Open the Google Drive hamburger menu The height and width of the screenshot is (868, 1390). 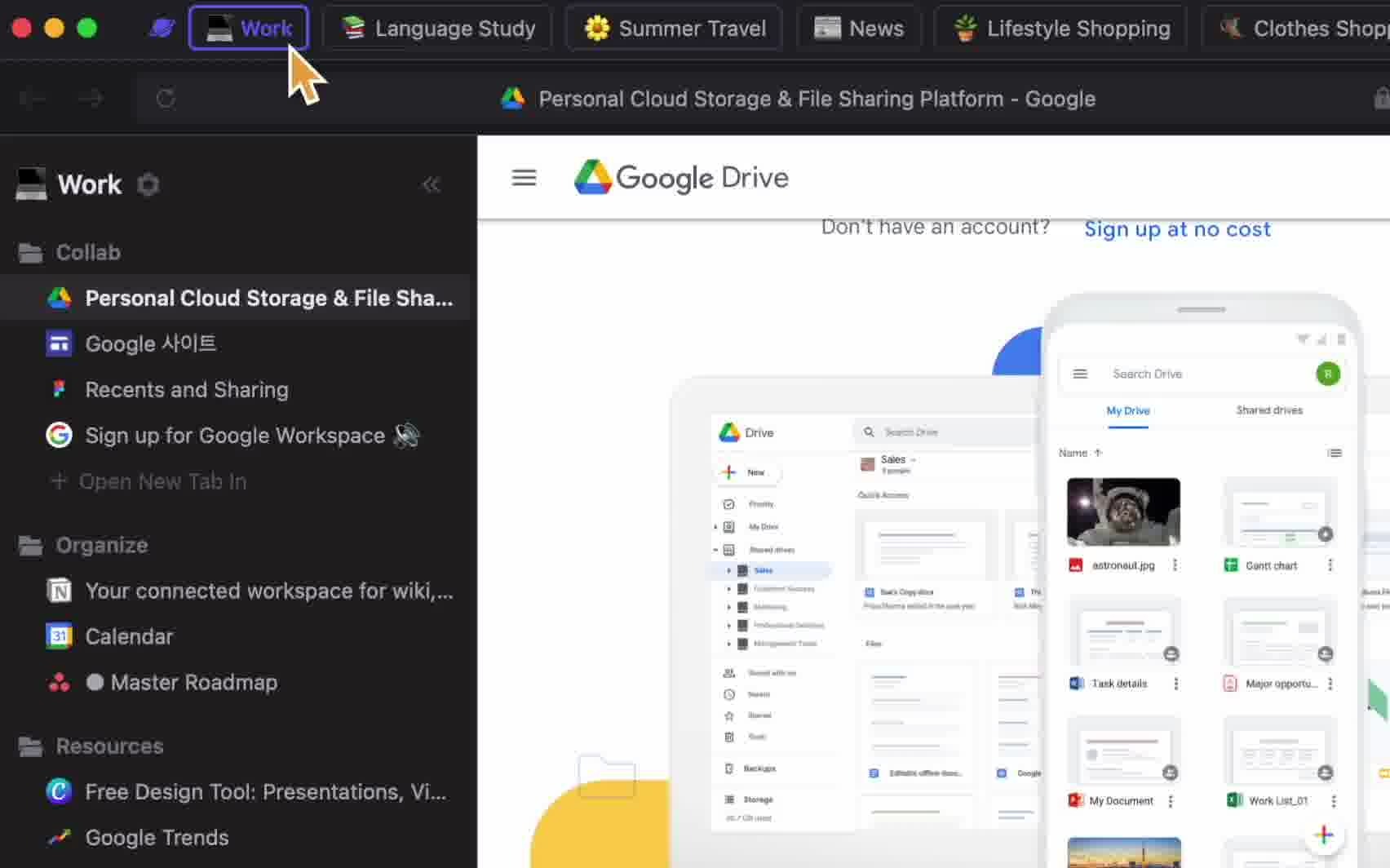coord(524,178)
